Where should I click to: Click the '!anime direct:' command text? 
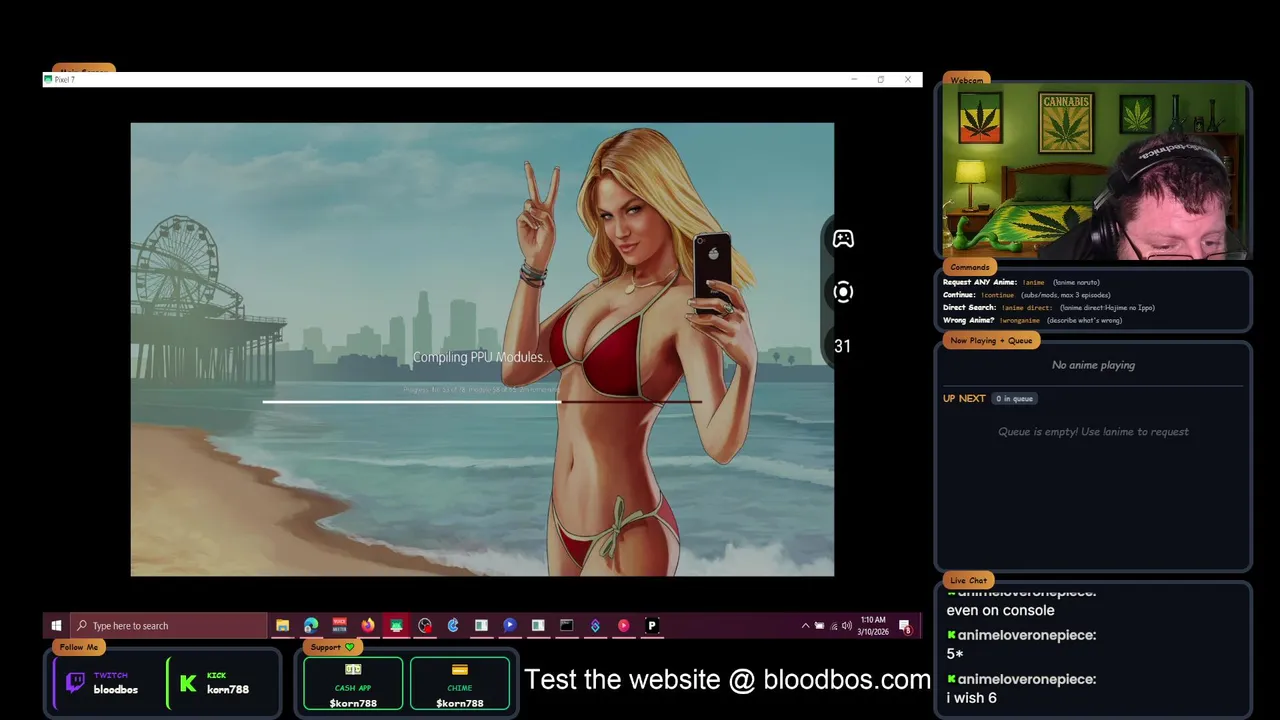1027,308
